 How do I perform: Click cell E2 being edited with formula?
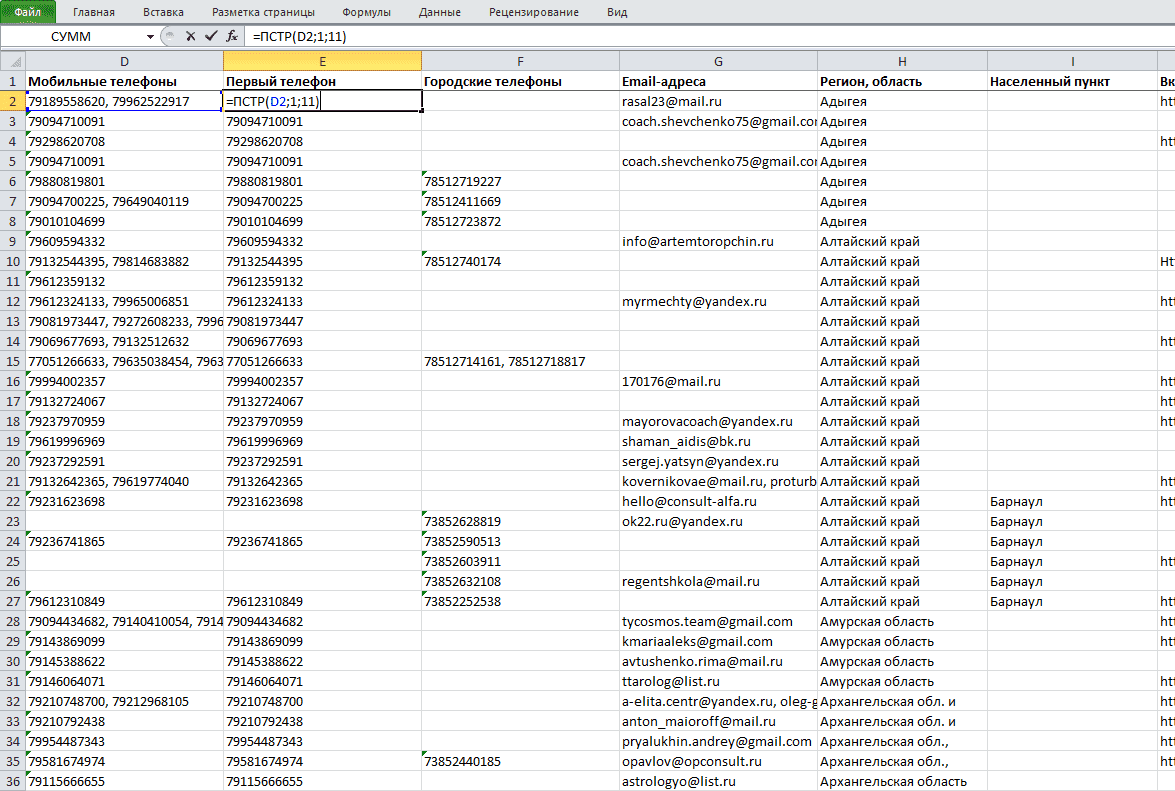click(322, 101)
